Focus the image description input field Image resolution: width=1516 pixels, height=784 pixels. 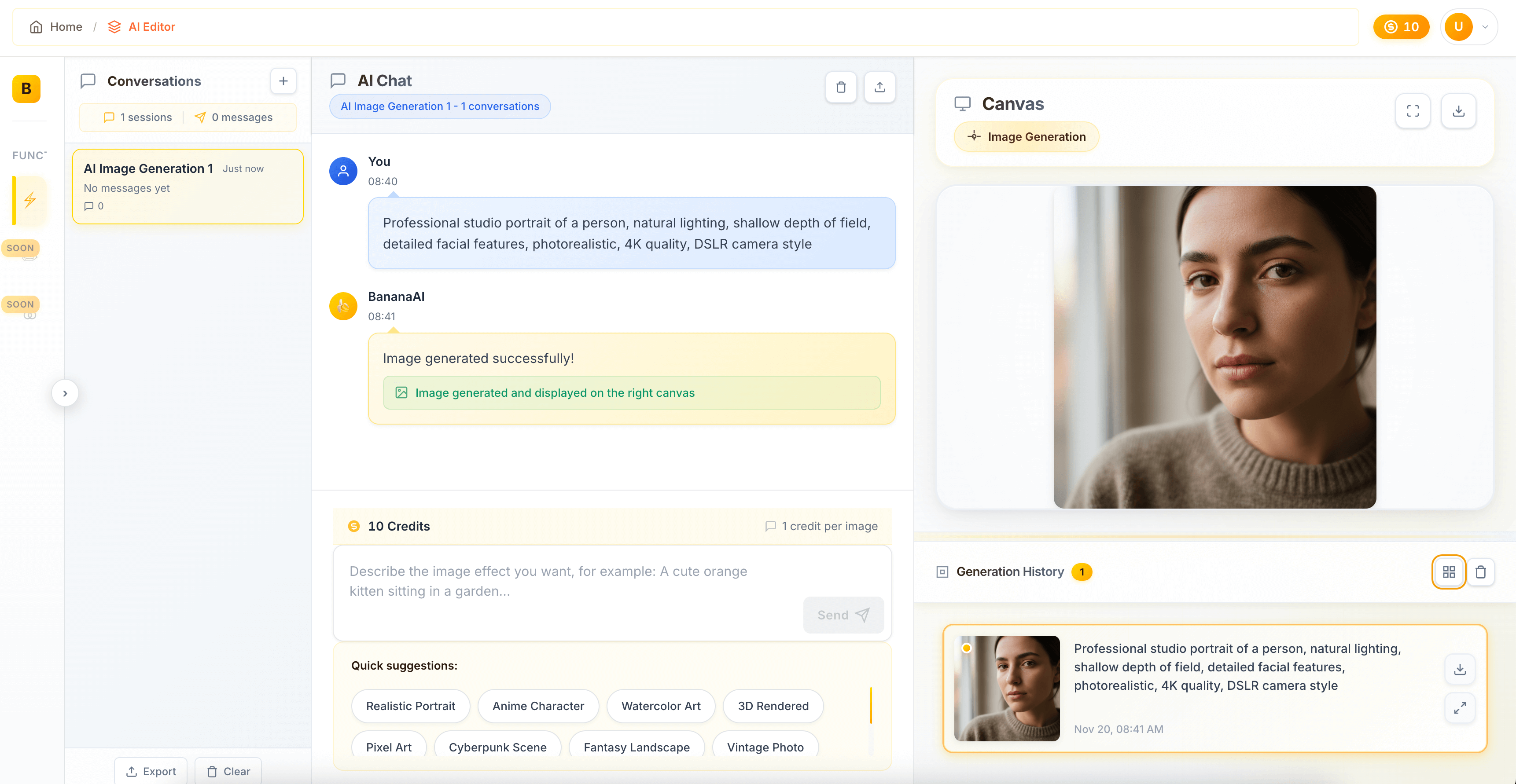click(565, 581)
